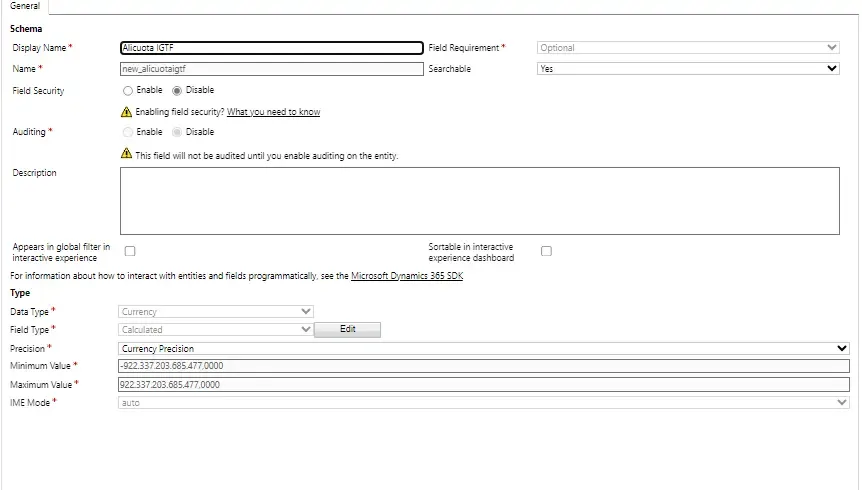
Task: Open the Data Type dropdown
Action: coord(216,312)
